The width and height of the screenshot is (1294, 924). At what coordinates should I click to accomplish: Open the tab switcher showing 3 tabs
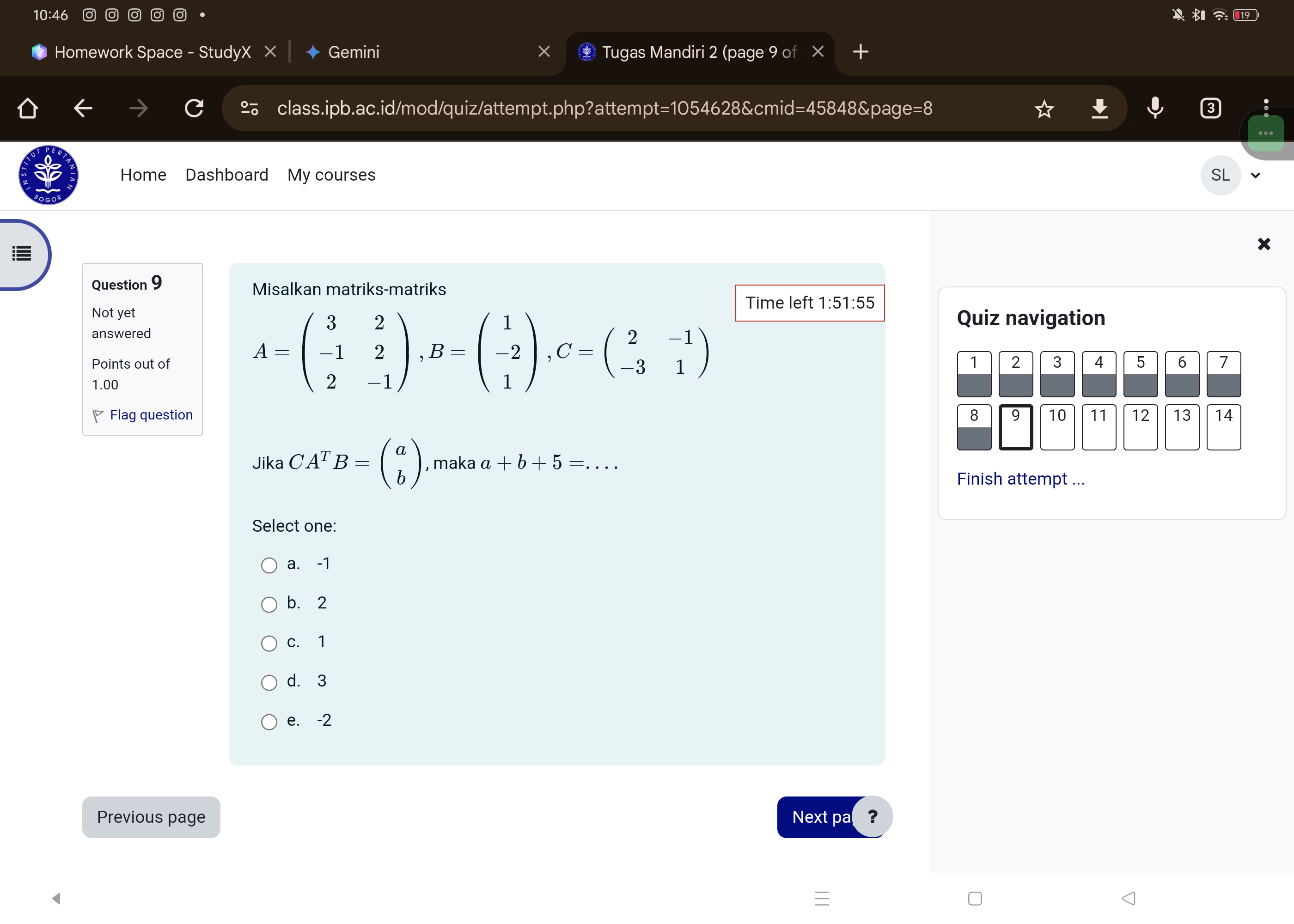point(1210,108)
